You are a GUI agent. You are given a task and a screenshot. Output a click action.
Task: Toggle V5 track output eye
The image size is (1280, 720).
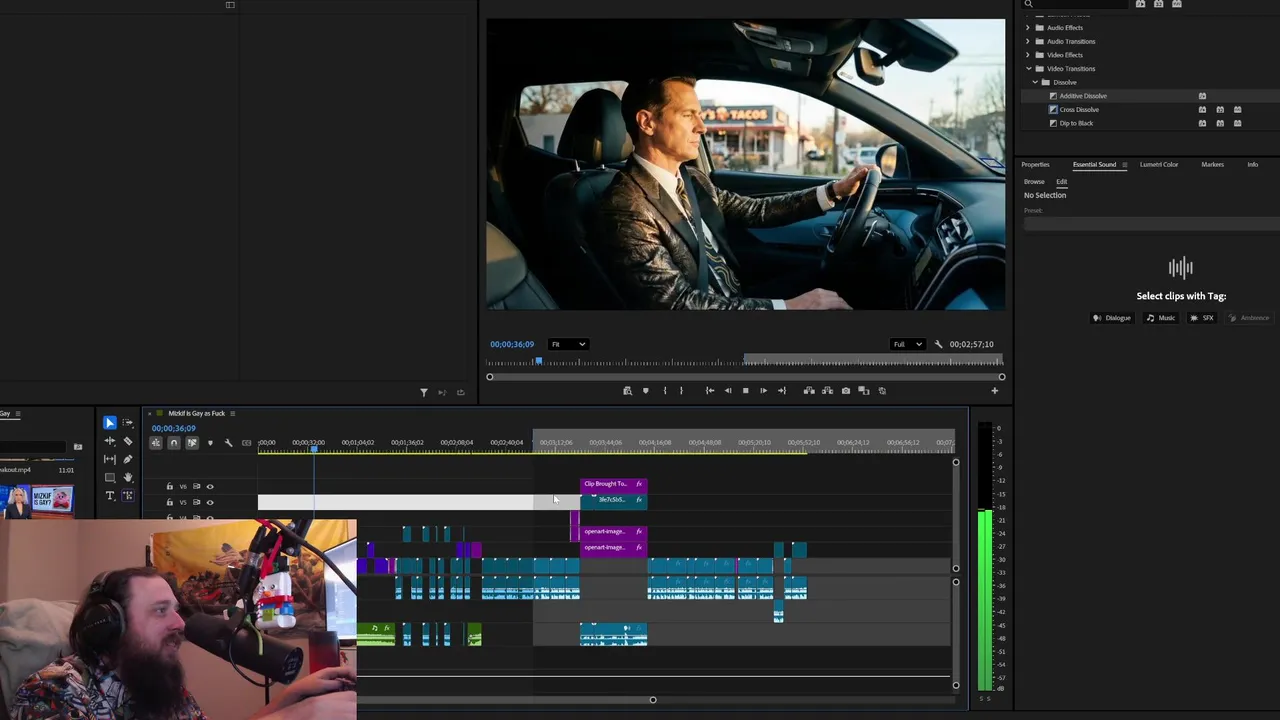[x=210, y=502]
